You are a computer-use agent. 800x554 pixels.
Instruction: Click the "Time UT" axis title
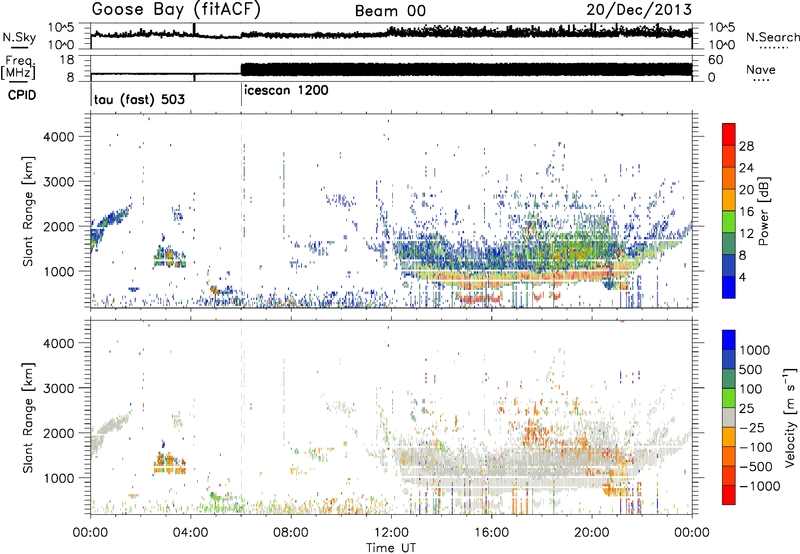click(x=391, y=548)
